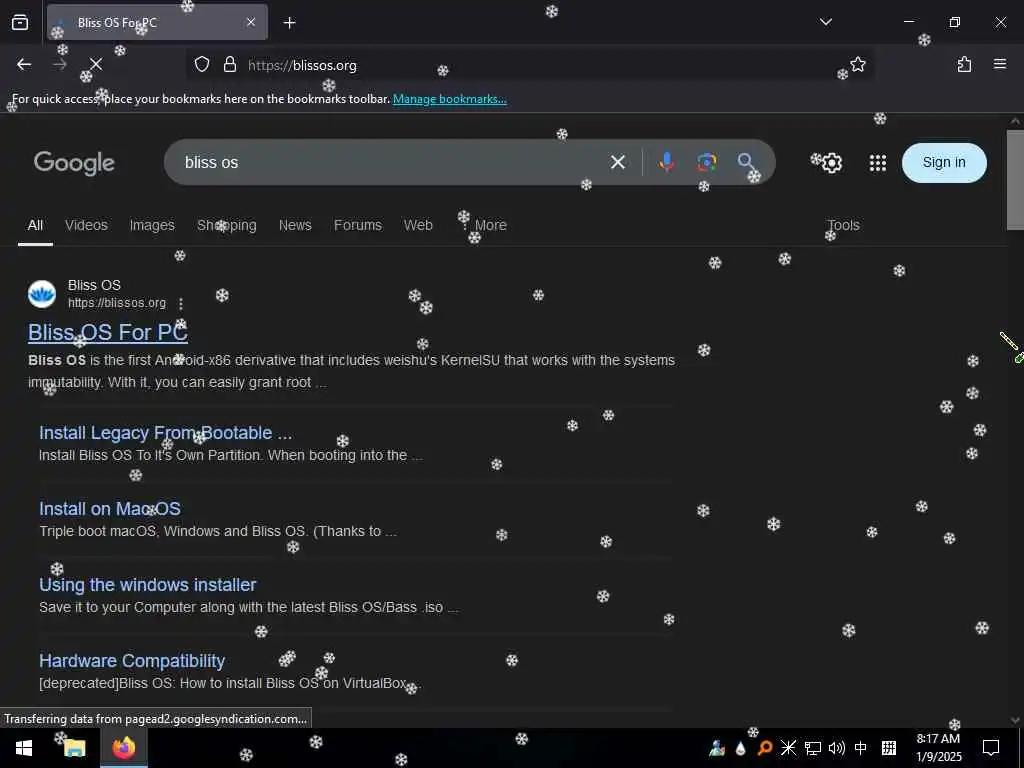Open search Tools options
The height and width of the screenshot is (768, 1024).
844,225
